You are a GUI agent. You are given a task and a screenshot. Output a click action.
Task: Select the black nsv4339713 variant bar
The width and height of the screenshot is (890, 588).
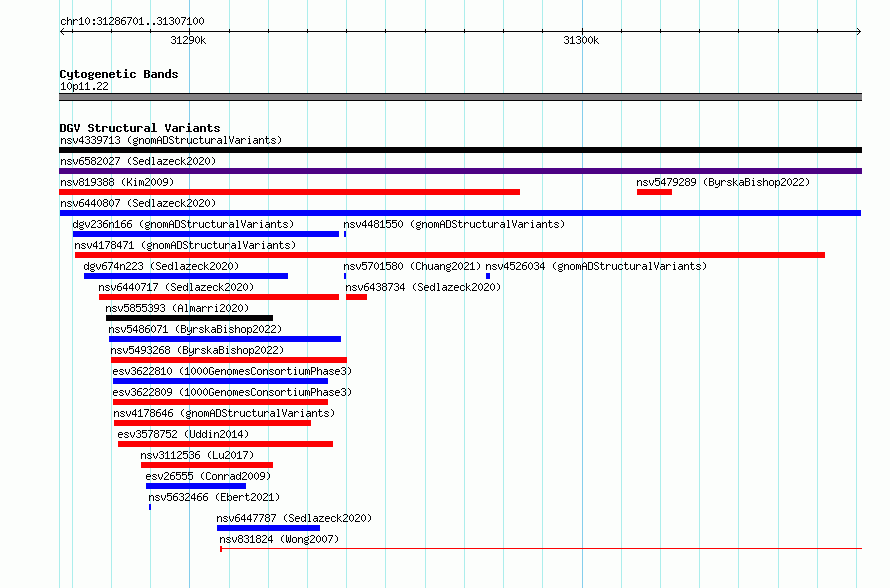(x=460, y=150)
